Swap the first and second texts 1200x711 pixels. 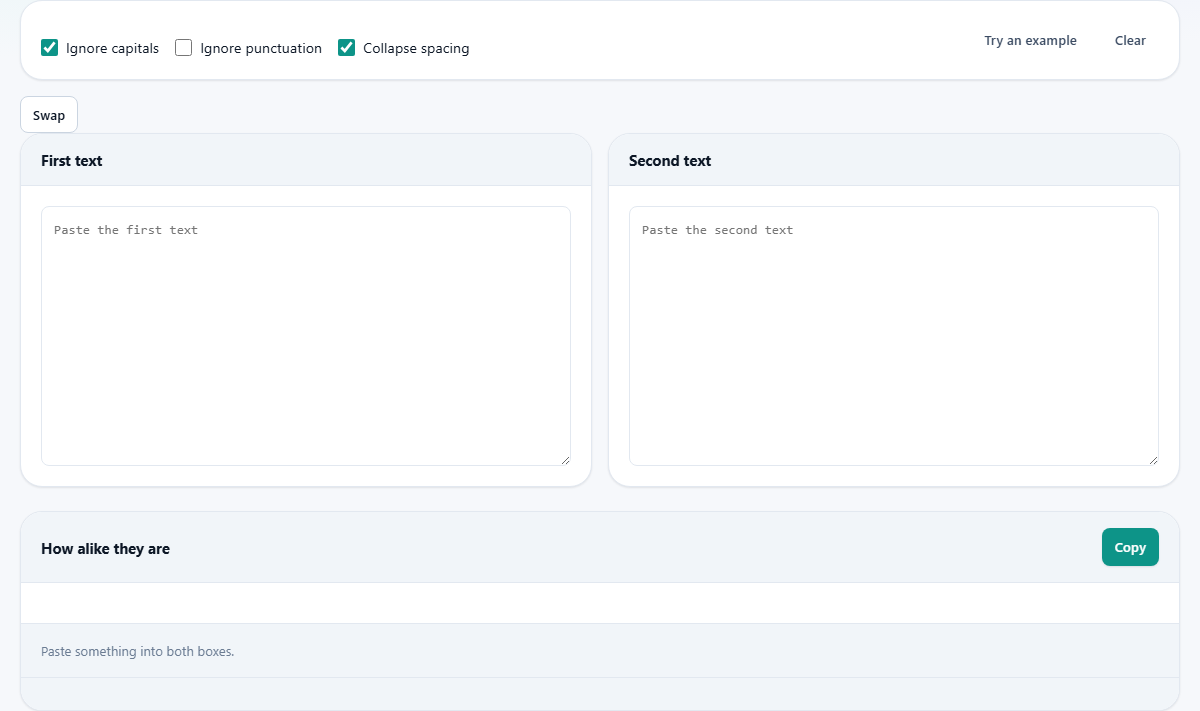(x=49, y=115)
